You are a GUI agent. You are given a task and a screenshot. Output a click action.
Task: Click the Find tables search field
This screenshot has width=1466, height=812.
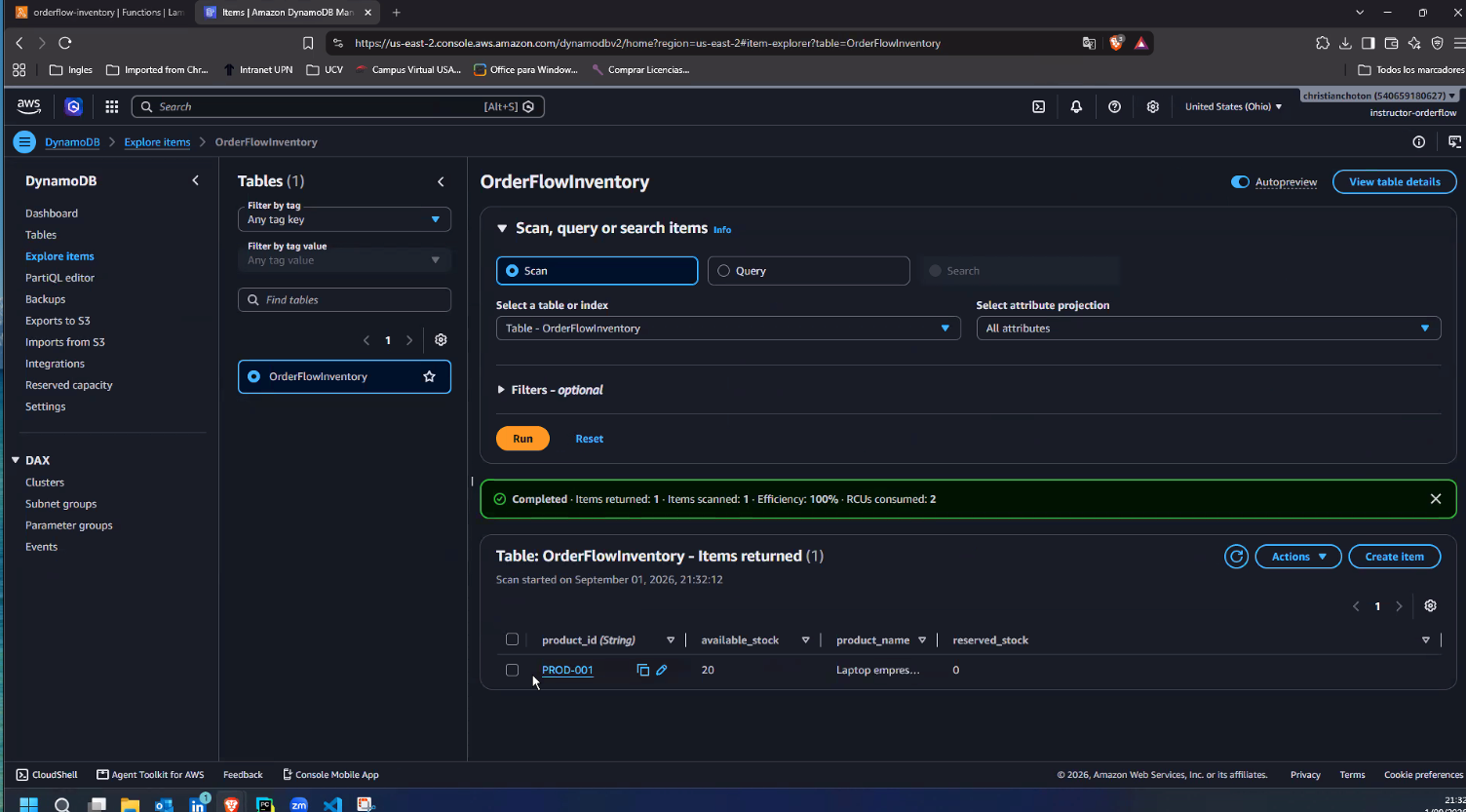[344, 300]
